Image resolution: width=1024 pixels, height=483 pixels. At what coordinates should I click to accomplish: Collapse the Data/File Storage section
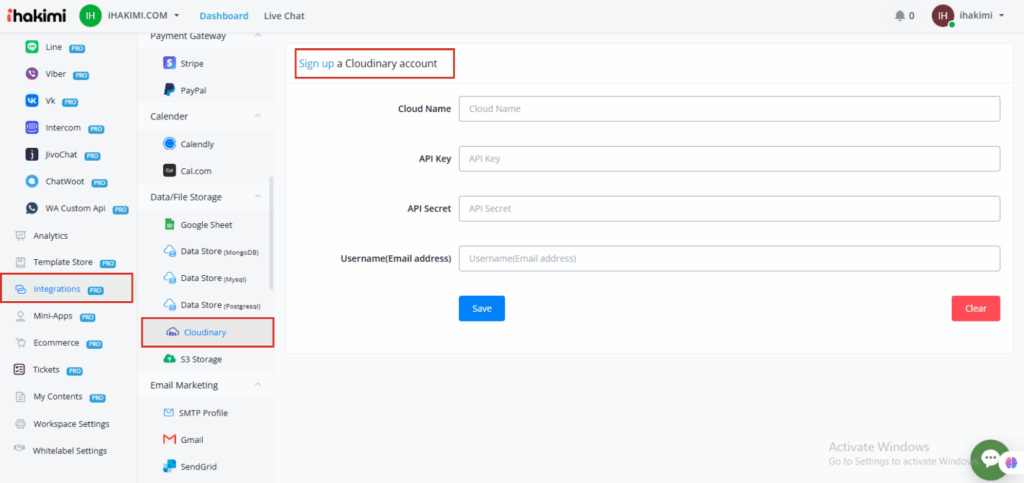tap(257, 197)
